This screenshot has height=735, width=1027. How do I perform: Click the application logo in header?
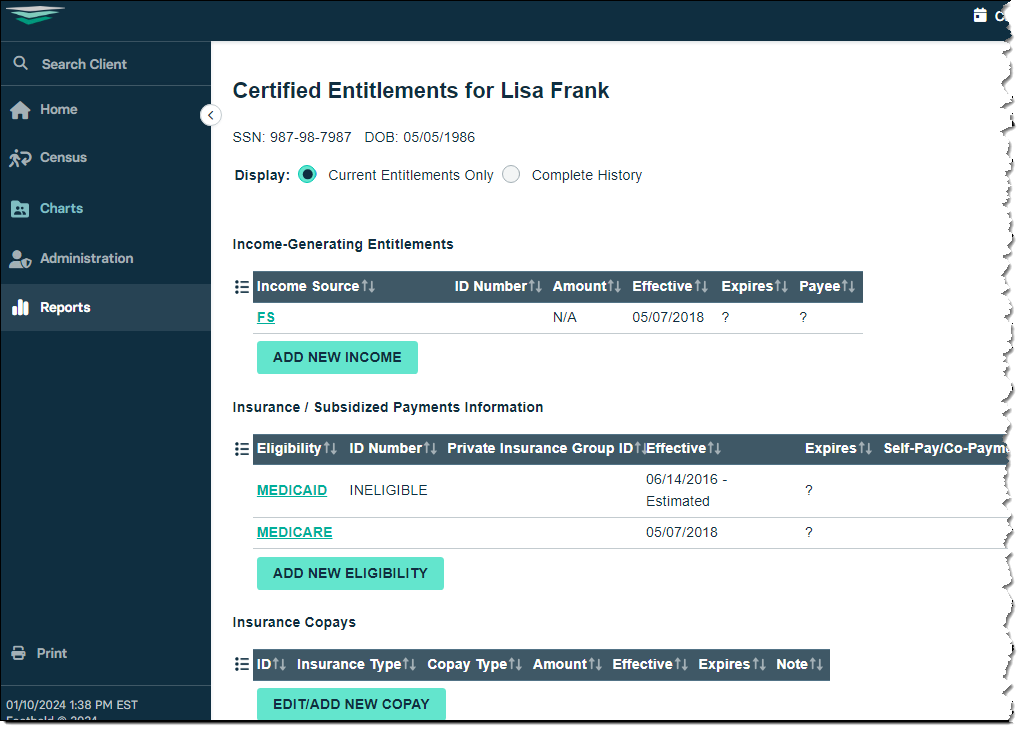pyautogui.click(x=37, y=14)
